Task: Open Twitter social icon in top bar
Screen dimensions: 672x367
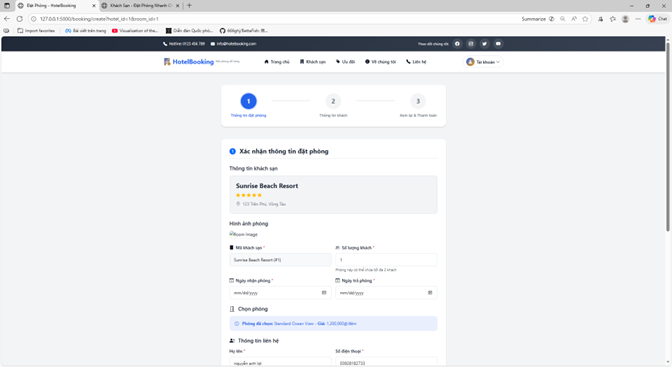Action: pos(485,44)
